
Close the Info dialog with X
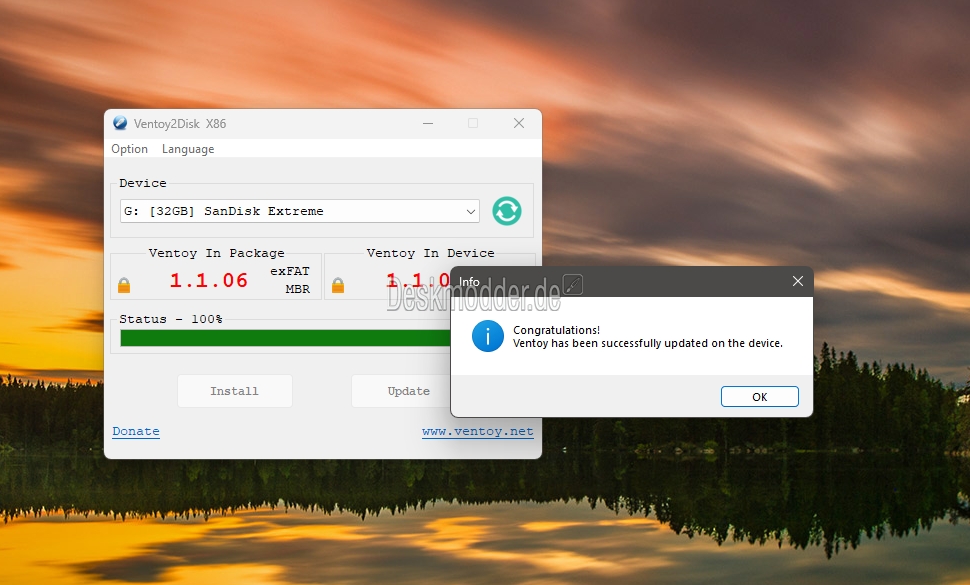pyautogui.click(x=798, y=281)
